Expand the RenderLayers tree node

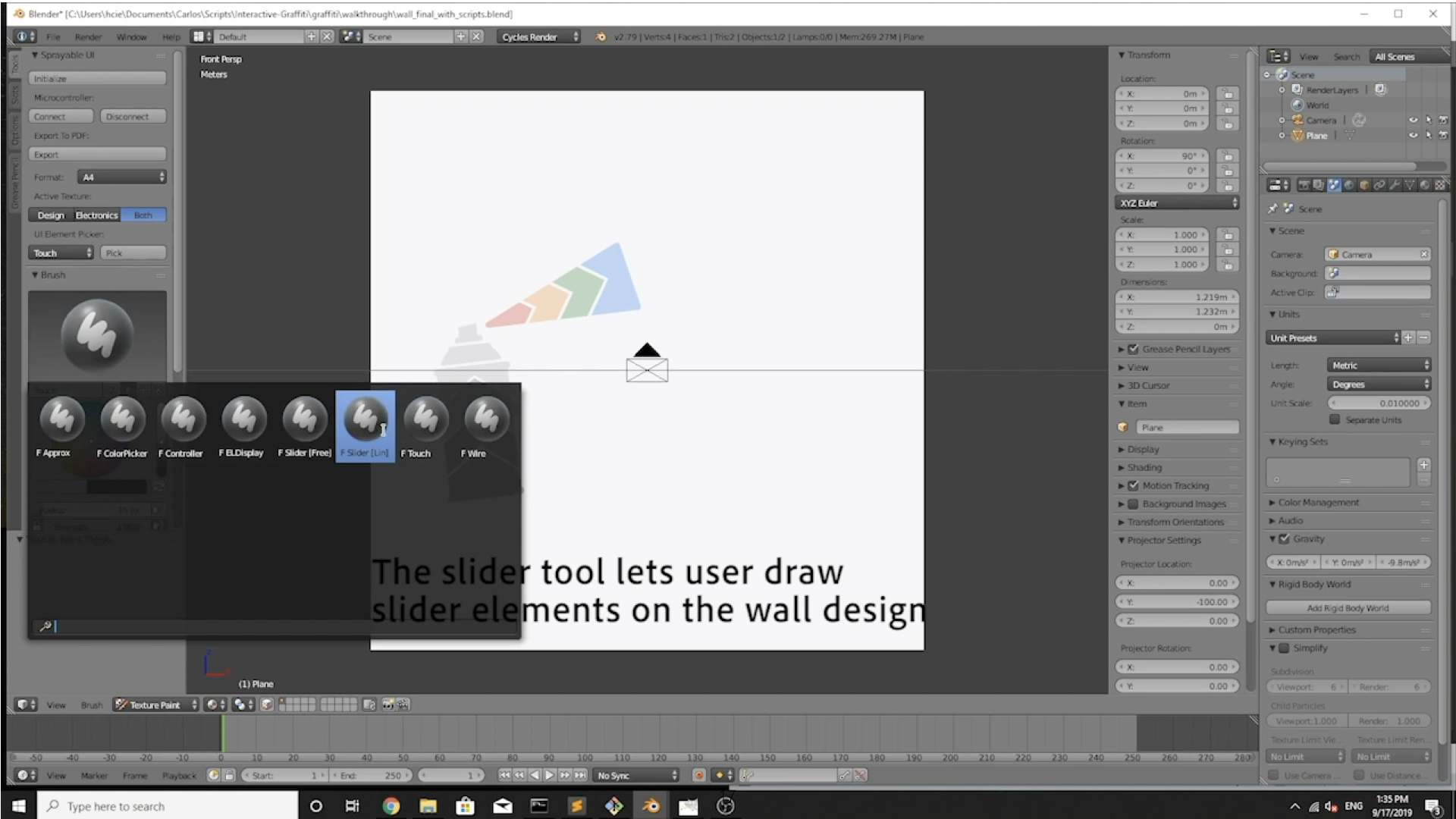pyautogui.click(x=1282, y=89)
